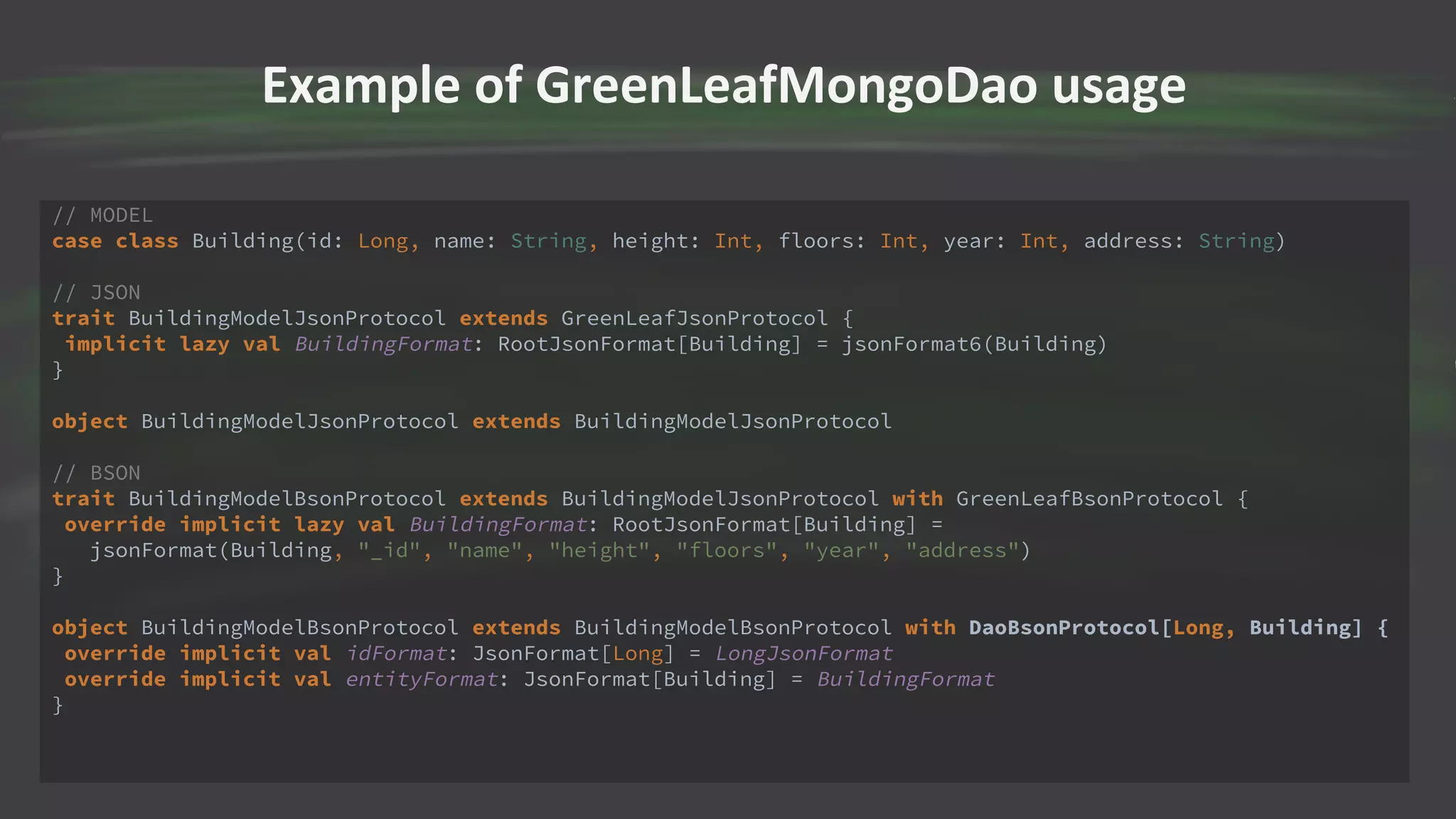1456x819 pixels.
Task: Click 'implicit lazy val' in the JSON trait
Action: [x=172, y=344]
